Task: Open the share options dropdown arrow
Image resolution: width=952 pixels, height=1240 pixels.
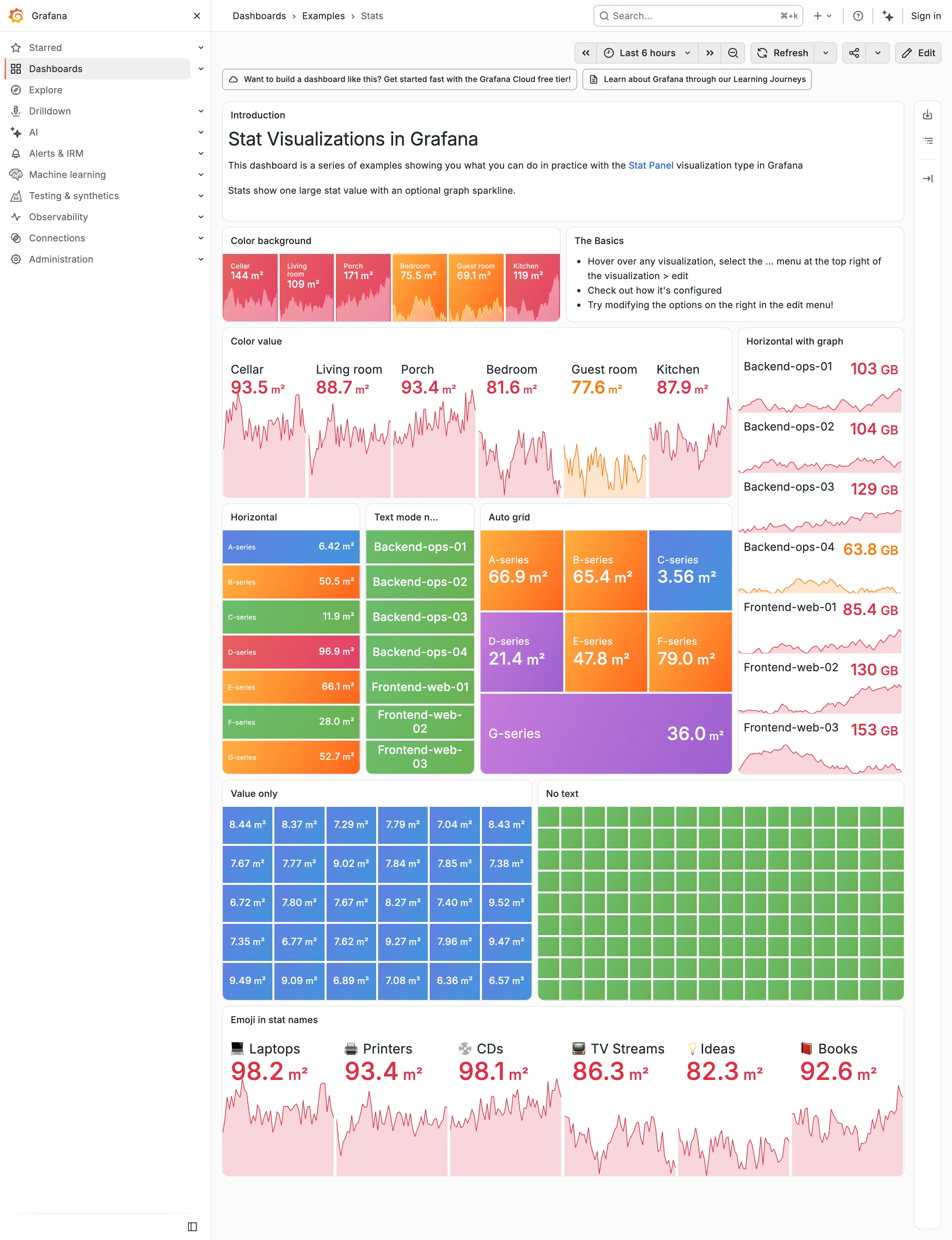Action: tap(878, 53)
